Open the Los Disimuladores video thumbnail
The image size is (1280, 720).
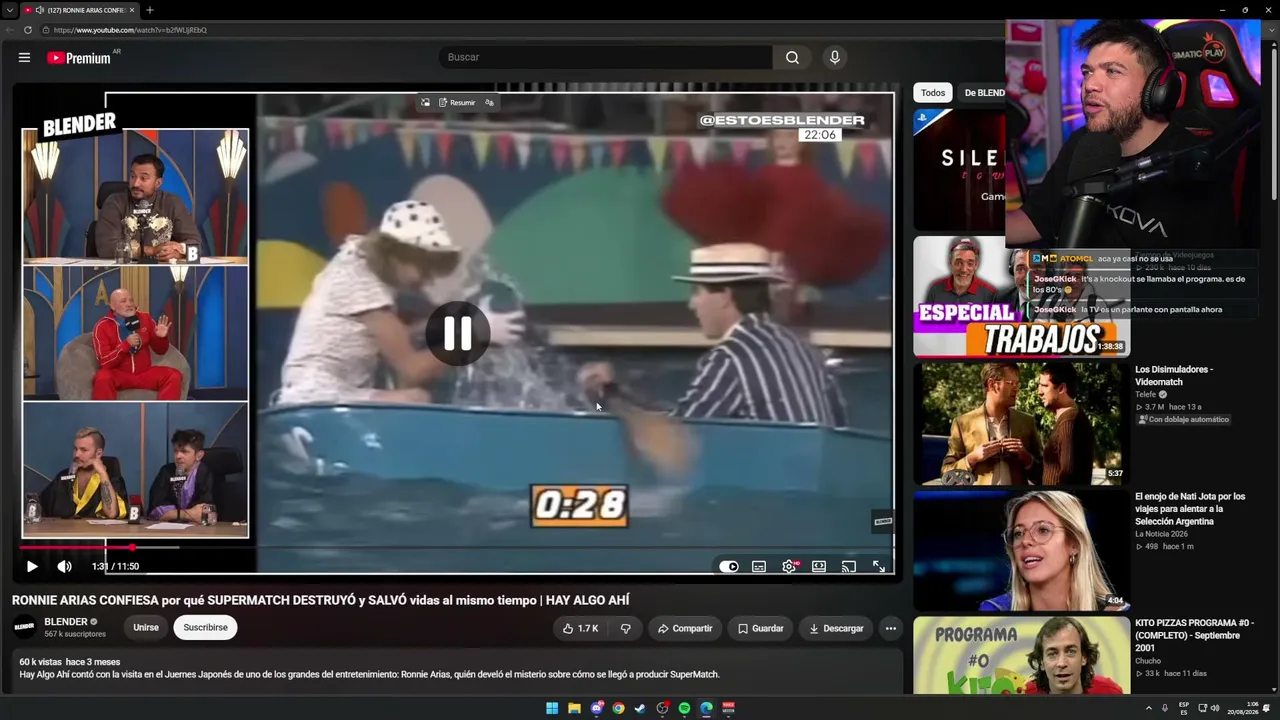(1021, 423)
